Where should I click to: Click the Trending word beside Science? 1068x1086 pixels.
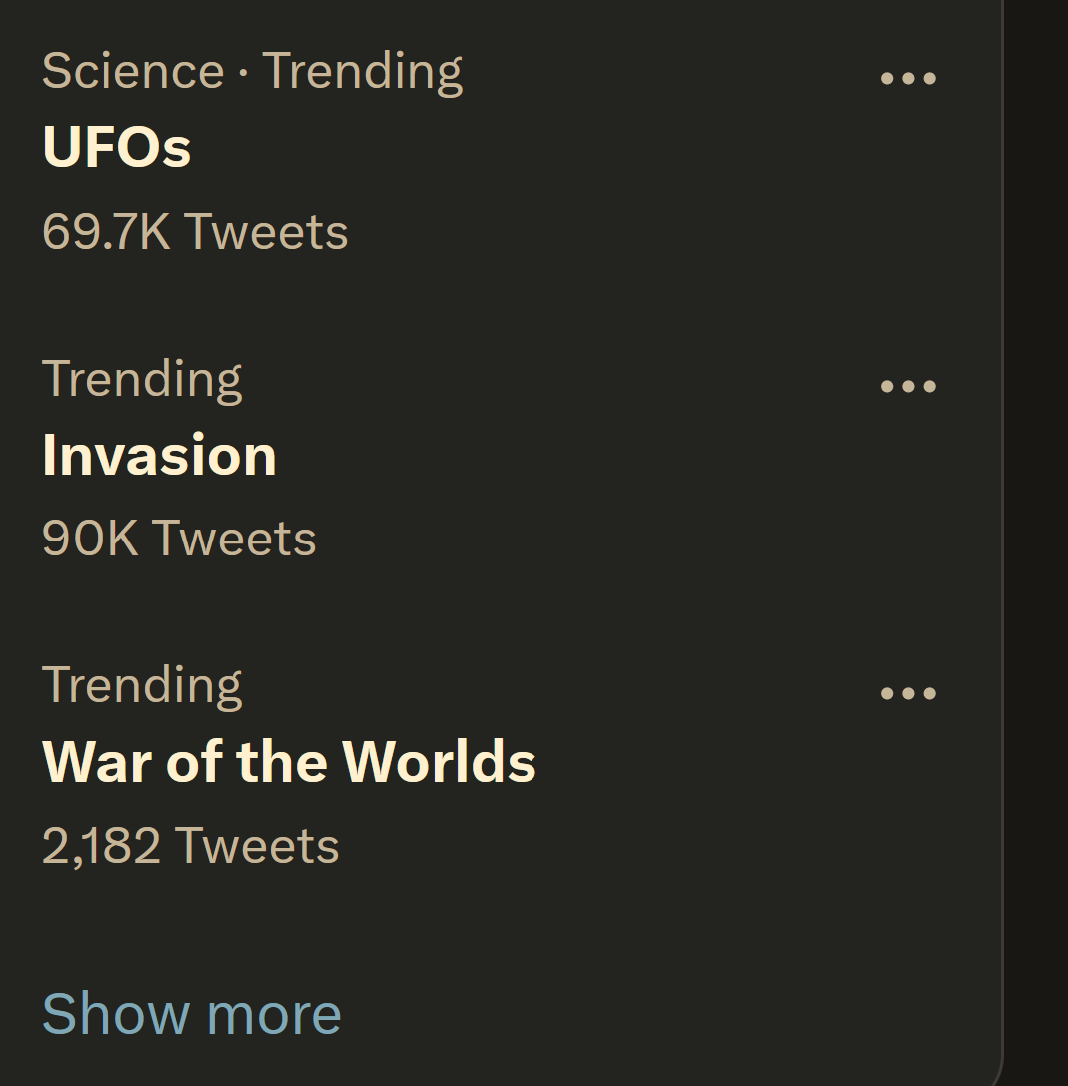[x=363, y=71]
